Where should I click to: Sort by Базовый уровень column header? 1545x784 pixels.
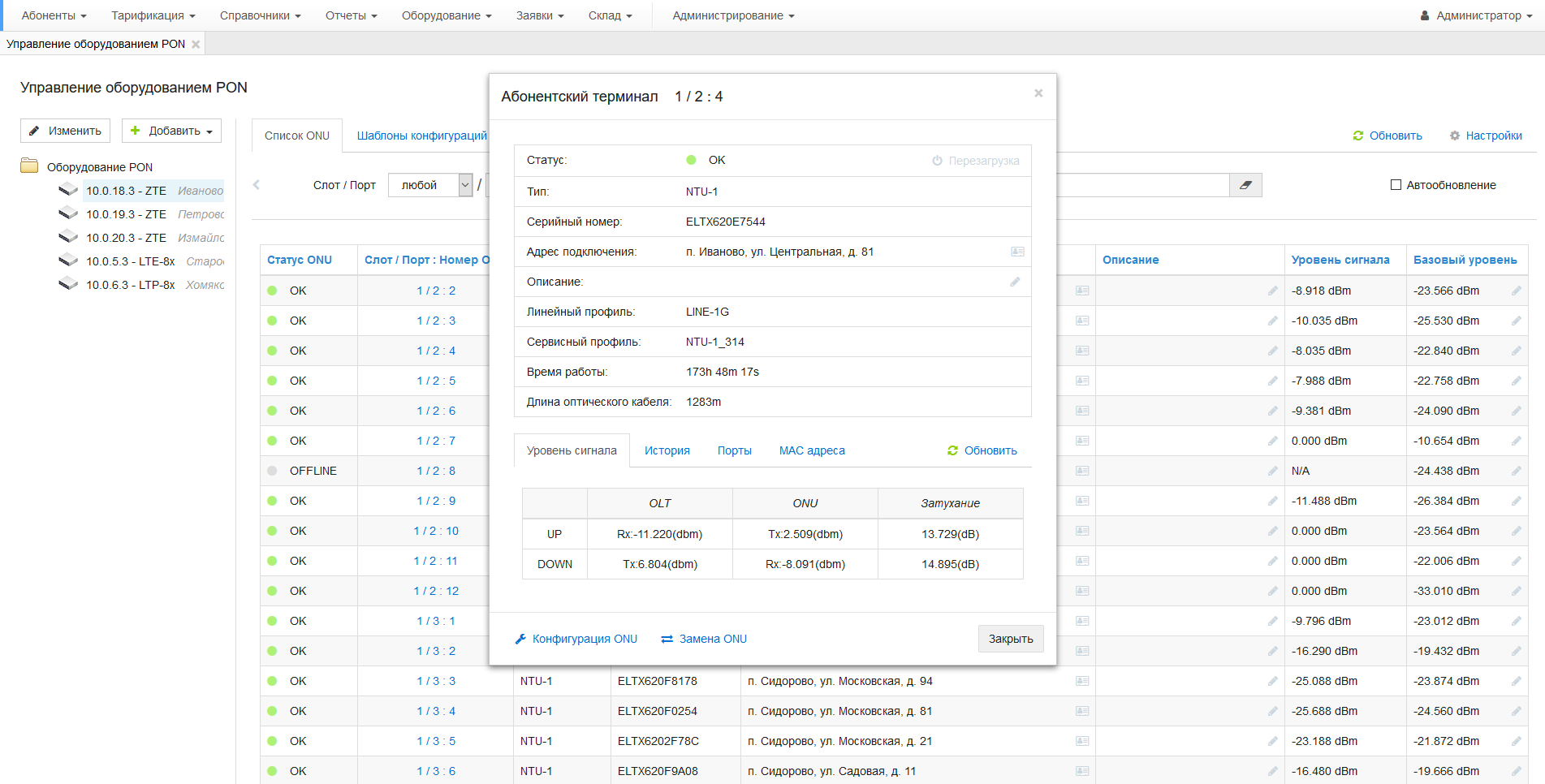point(1465,260)
